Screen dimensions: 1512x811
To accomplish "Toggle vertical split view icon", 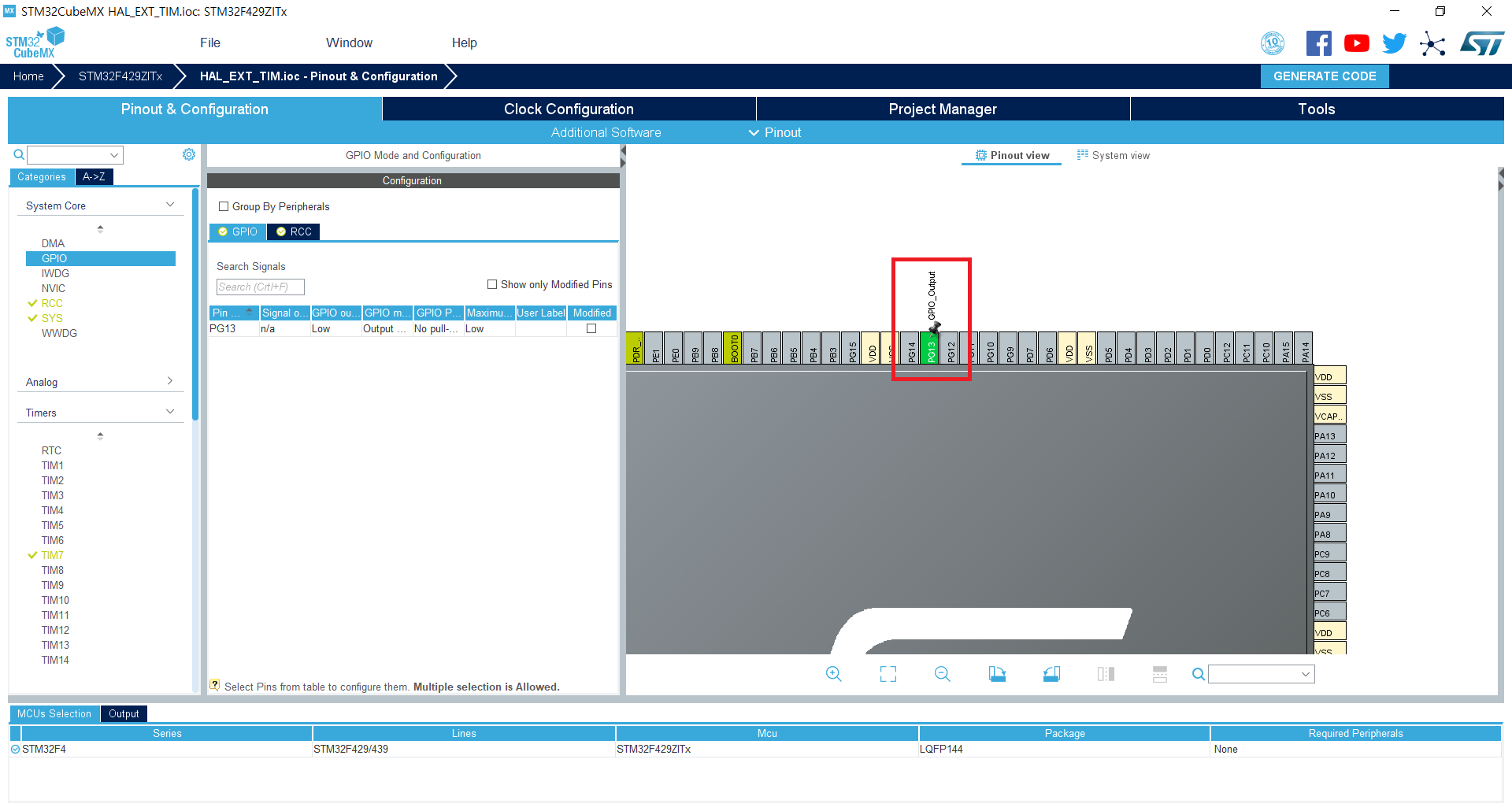I will pyautogui.click(x=1106, y=674).
